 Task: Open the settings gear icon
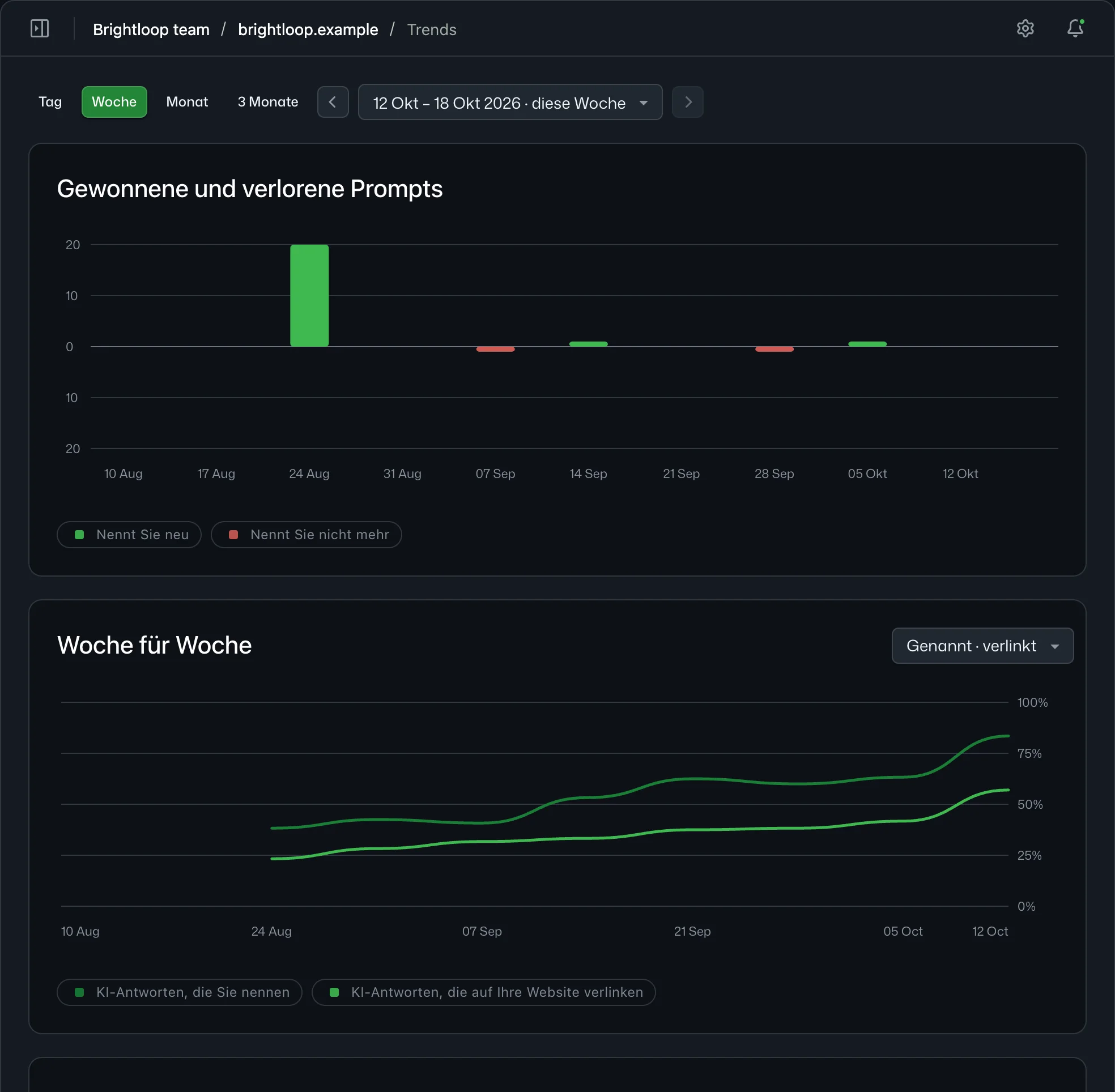coord(1025,29)
